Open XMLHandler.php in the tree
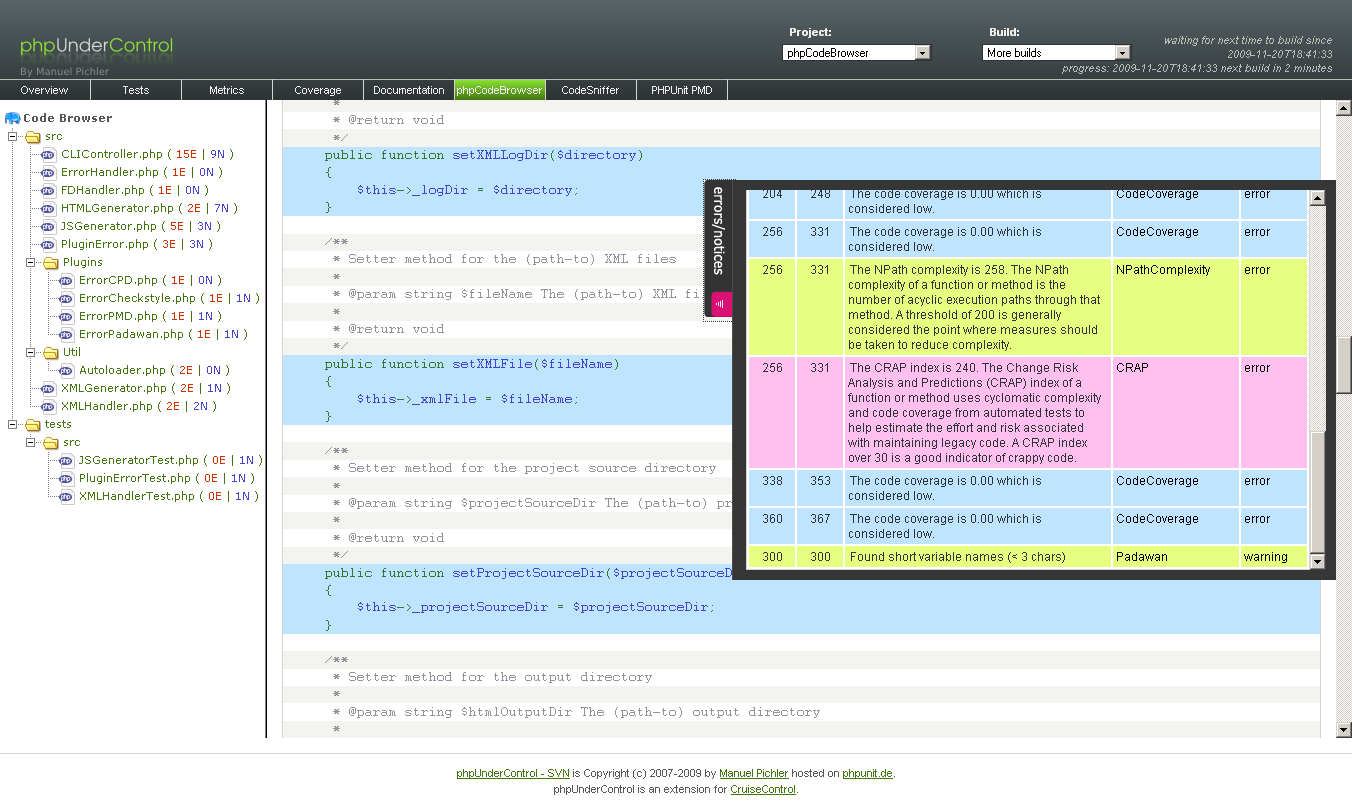1352x811 pixels. click(107, 406)
